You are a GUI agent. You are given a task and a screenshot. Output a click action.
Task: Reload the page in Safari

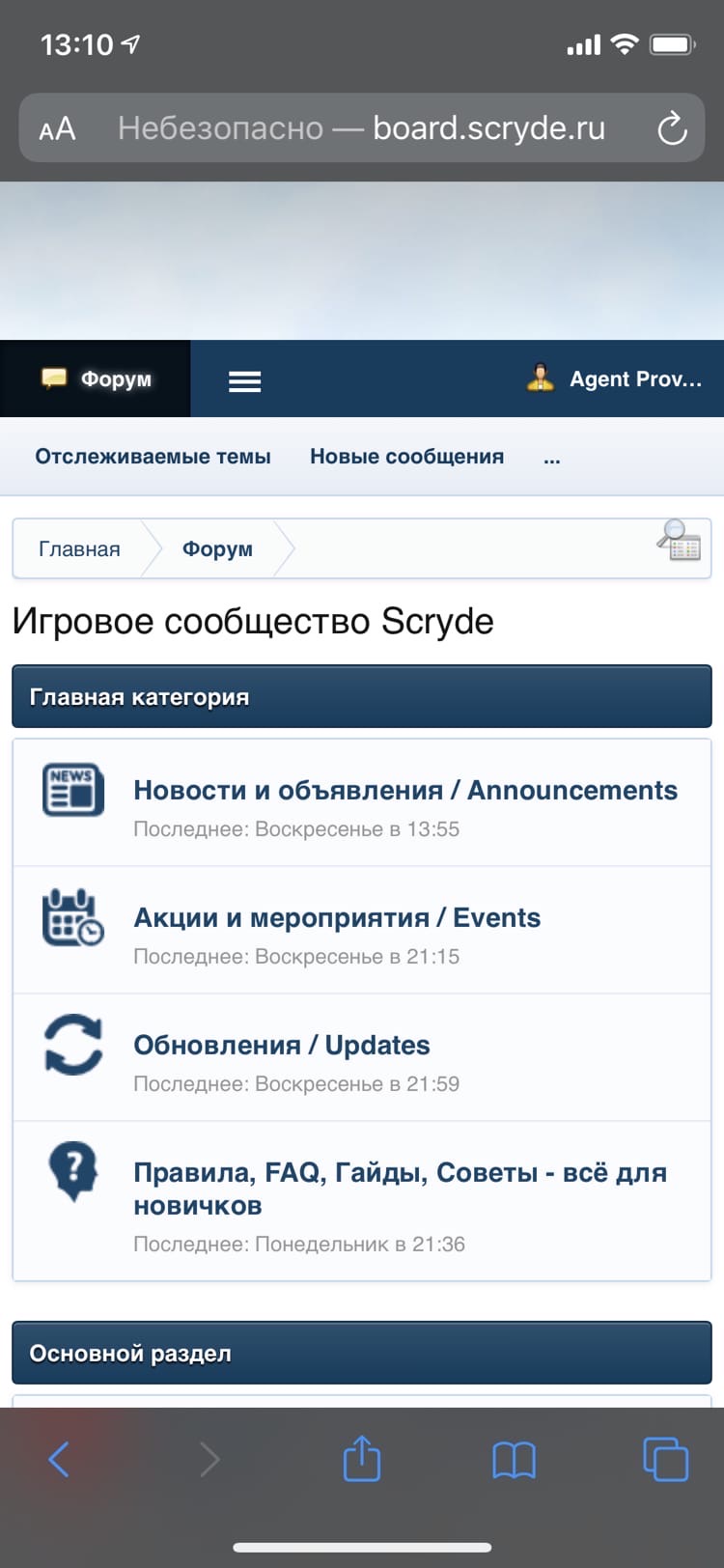[x=672, y=128]
